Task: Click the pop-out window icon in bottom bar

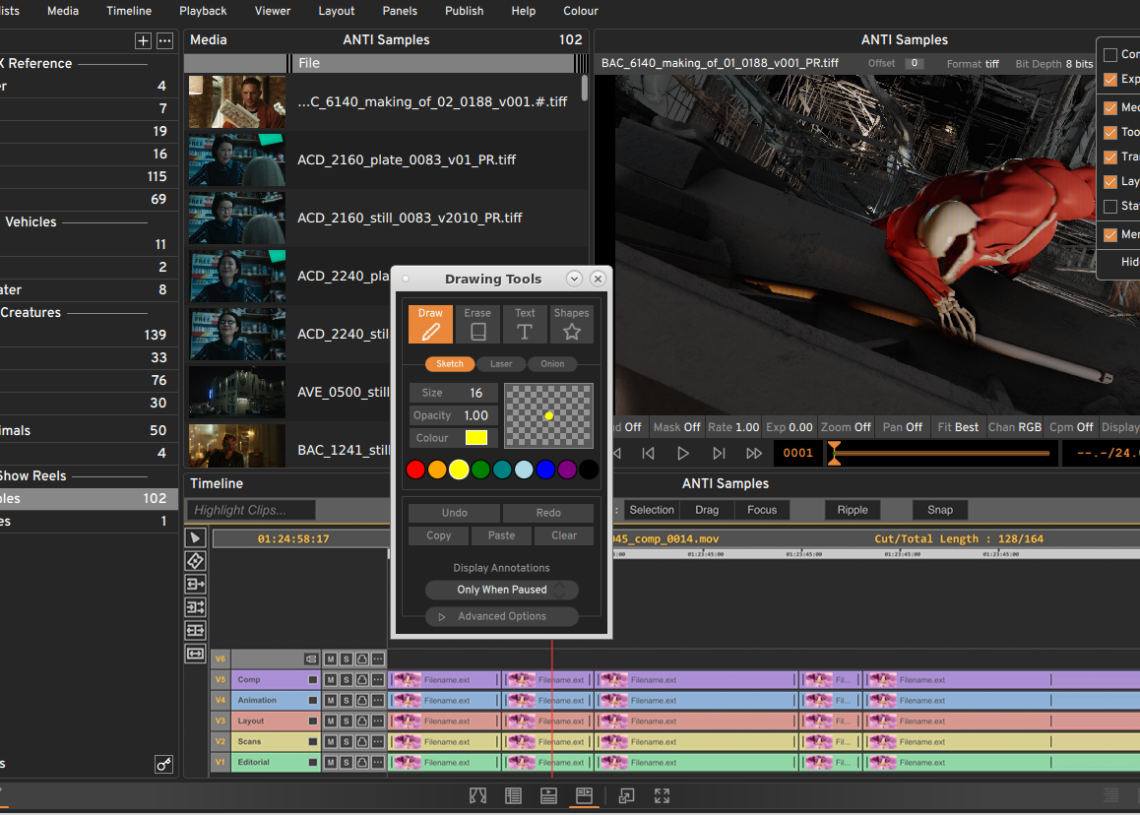Action: pos(626,796)
